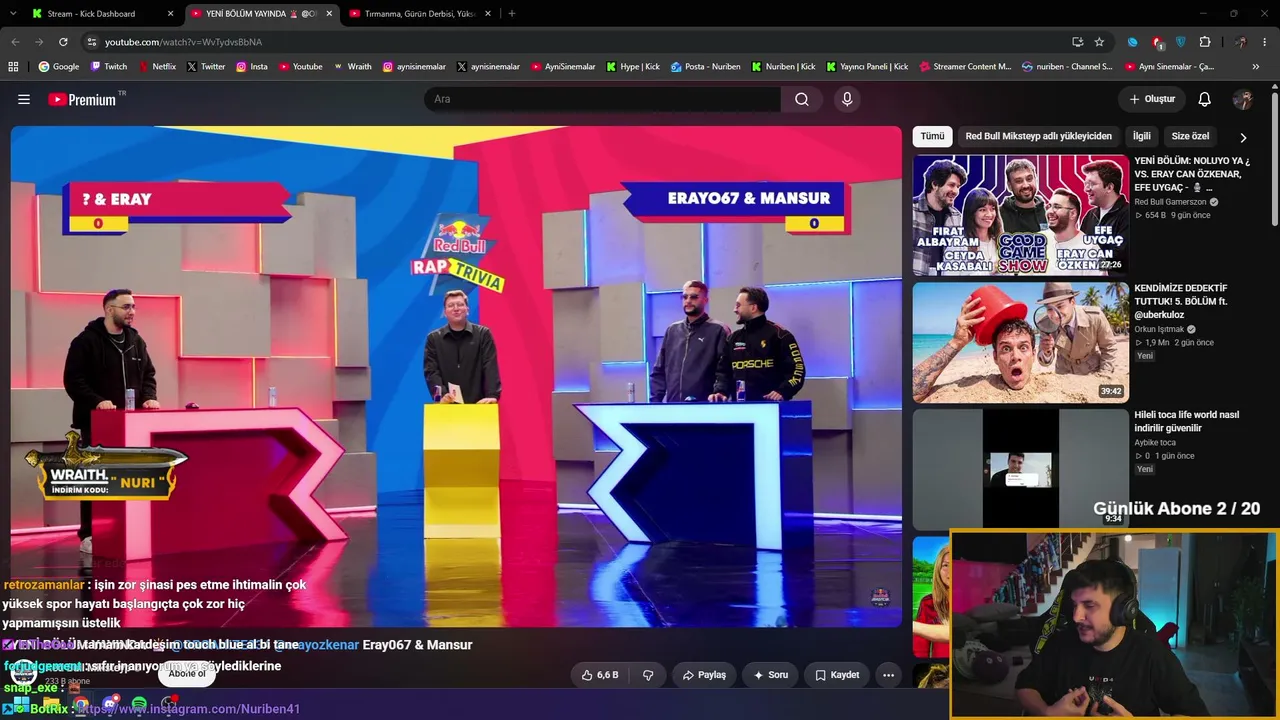This screenshot has width=1280, height=720.
Task: Bookmark this page with the star icon
Action: pyautogui.click(x=1099, y=42)
